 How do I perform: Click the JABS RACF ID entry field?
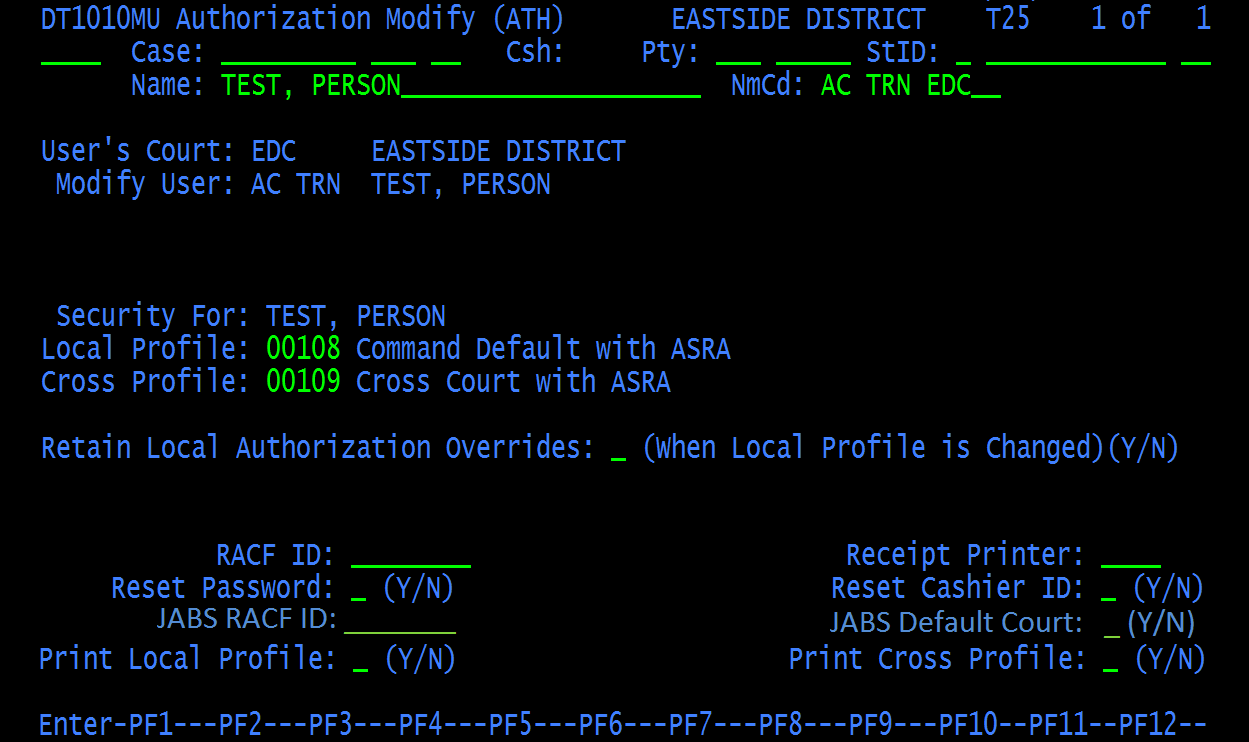[x=399, y=623]
